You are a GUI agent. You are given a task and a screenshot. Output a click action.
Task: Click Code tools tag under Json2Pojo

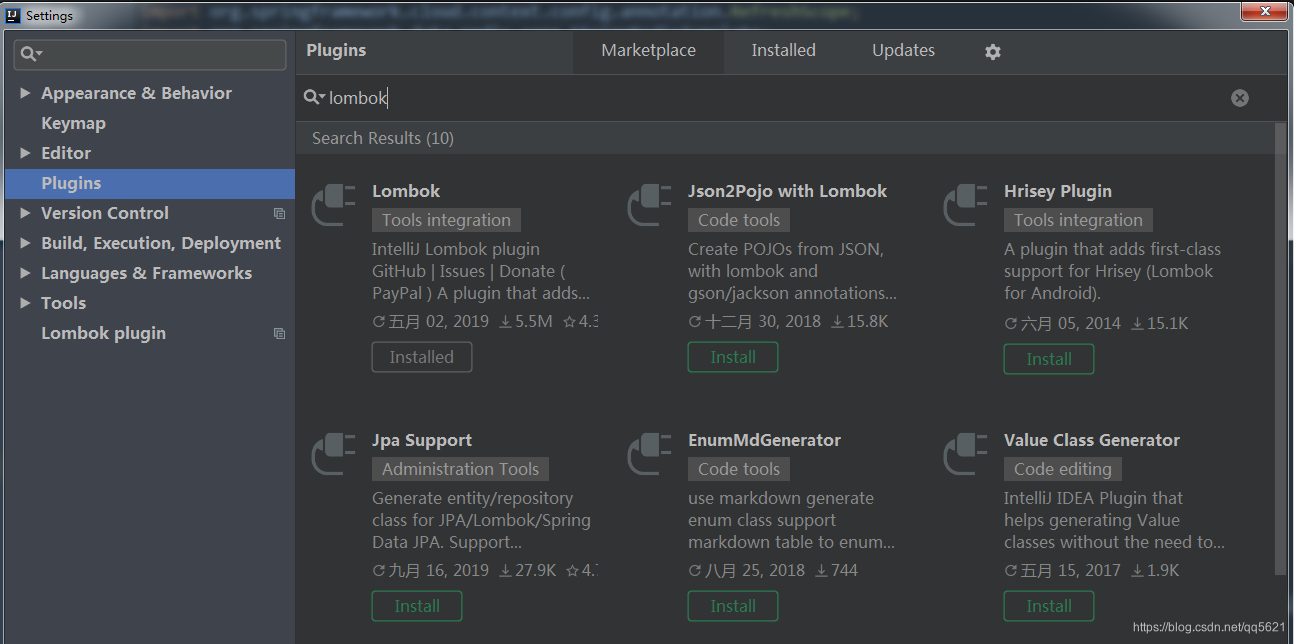coord(739,221)
